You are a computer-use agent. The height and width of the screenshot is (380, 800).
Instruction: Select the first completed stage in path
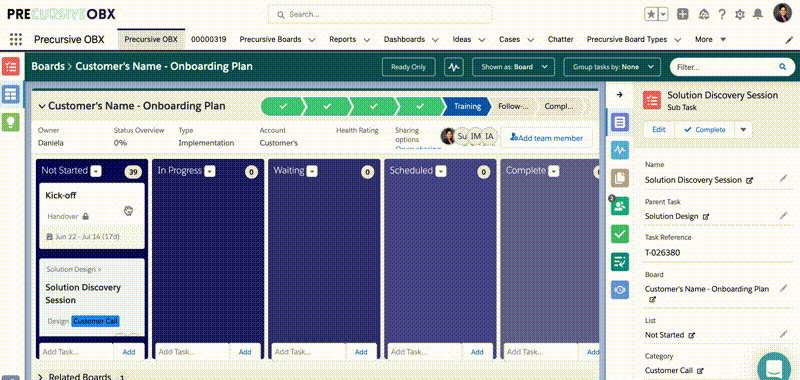(x=283, y=107)
